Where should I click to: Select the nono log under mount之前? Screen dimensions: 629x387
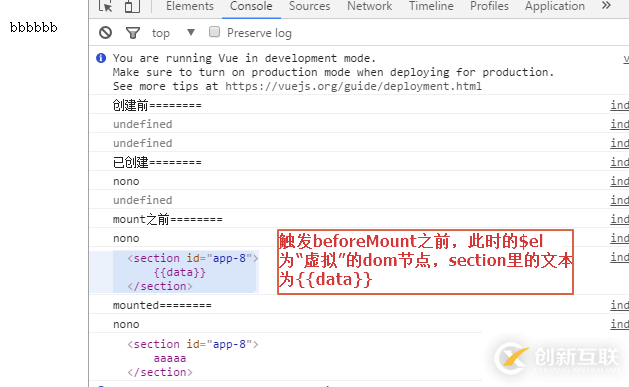click(126, 238)
